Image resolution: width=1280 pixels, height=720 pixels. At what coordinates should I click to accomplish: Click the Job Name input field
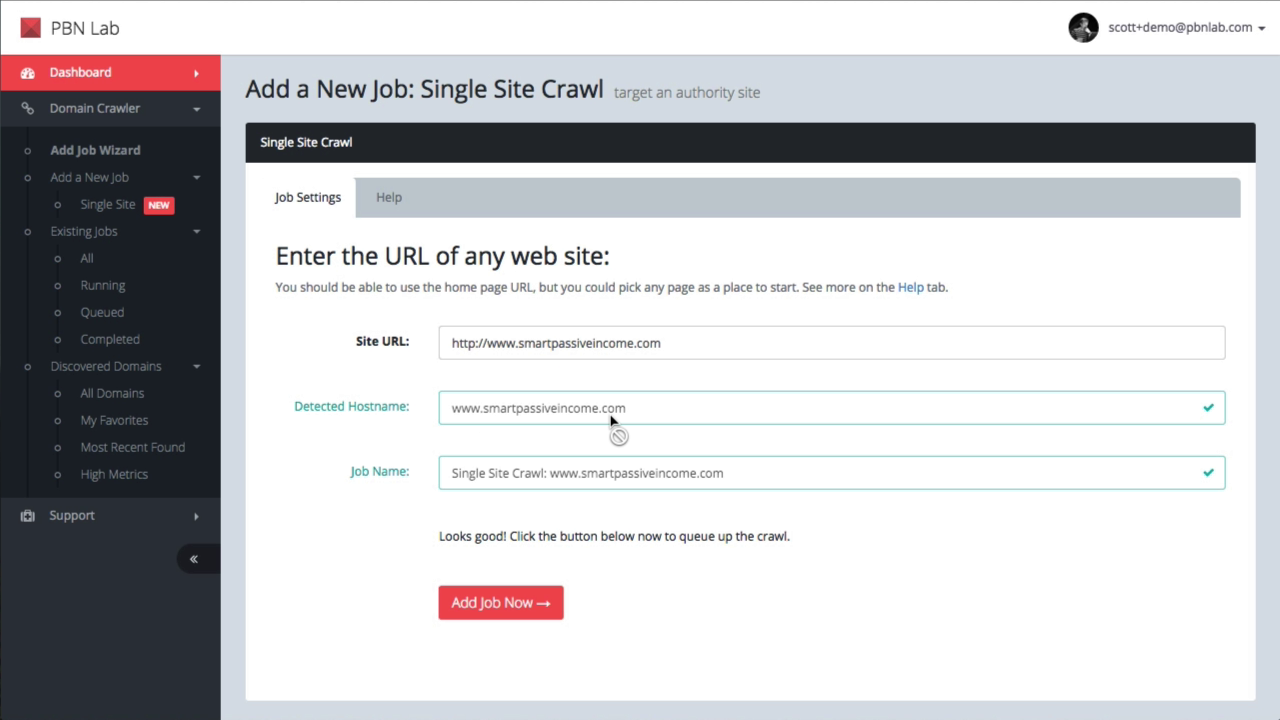(x=832, y=473)
